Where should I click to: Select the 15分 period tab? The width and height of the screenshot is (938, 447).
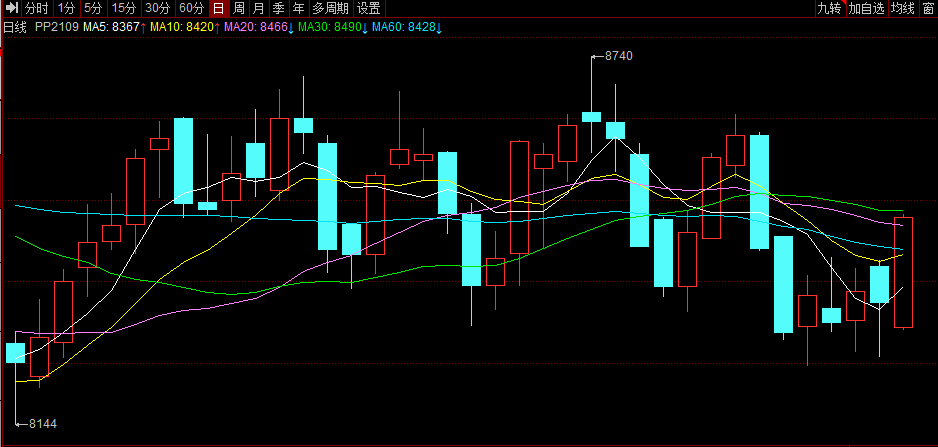[124, 8]
